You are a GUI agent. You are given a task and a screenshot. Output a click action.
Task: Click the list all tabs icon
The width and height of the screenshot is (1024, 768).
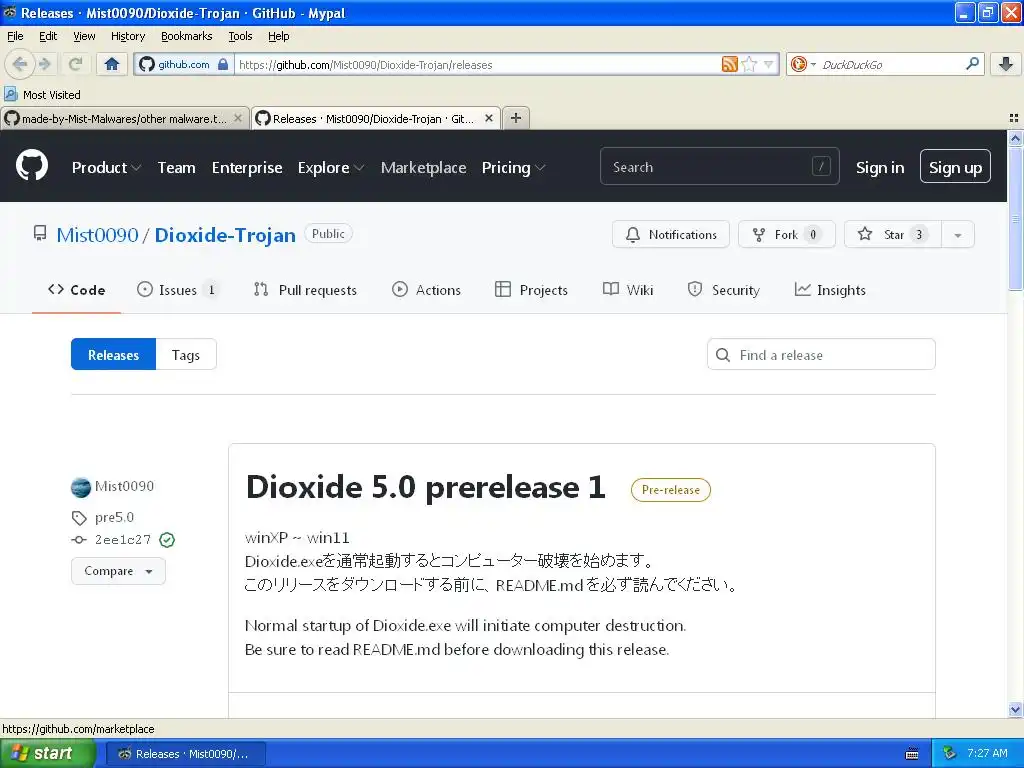[x=1014, y=118]
